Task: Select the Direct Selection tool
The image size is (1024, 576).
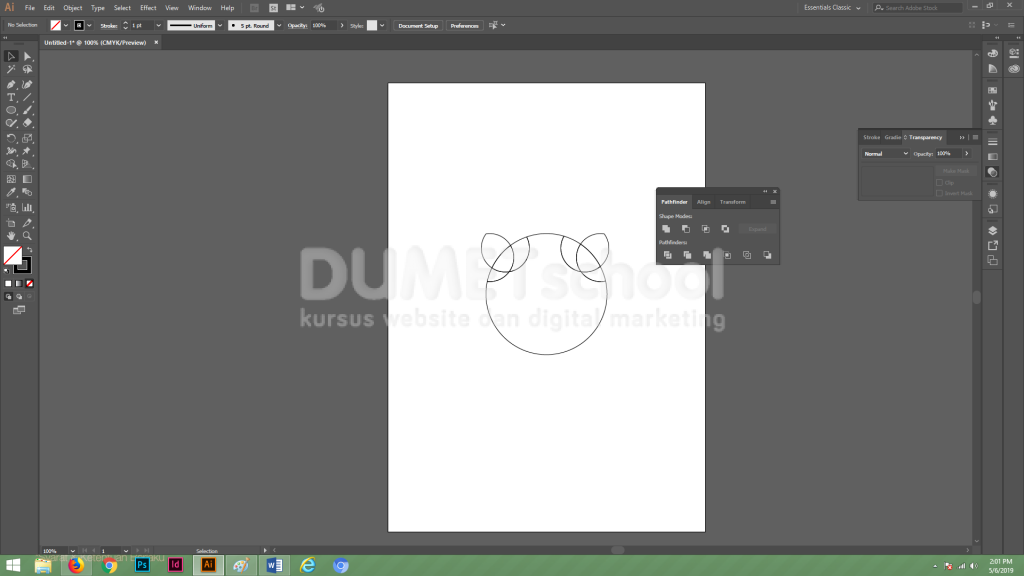Action: (x=27, y=57)
